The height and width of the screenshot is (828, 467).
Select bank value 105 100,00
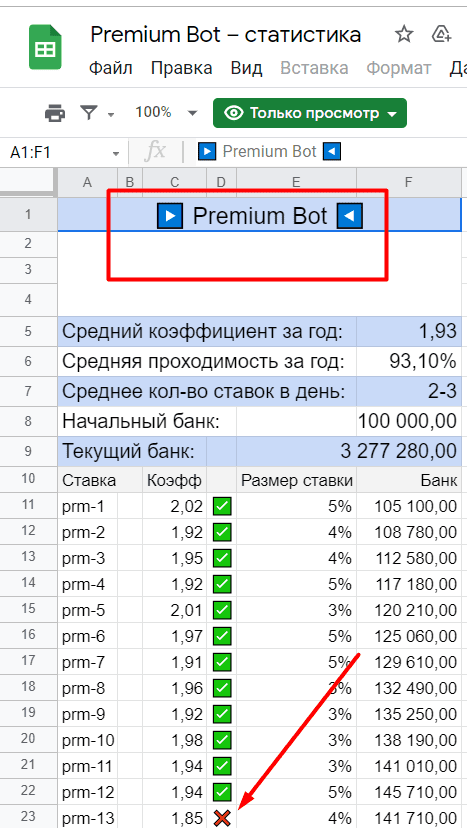point(409,506)
